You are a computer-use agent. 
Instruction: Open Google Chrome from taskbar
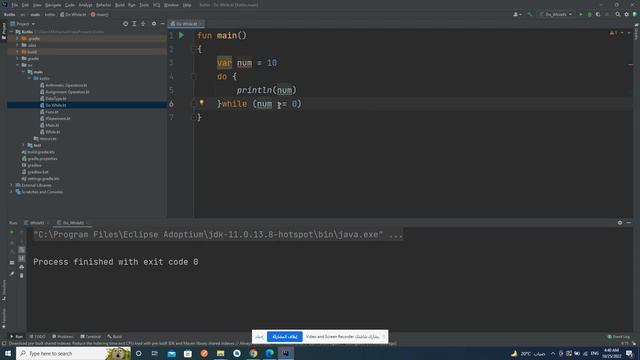coord(253,353)
